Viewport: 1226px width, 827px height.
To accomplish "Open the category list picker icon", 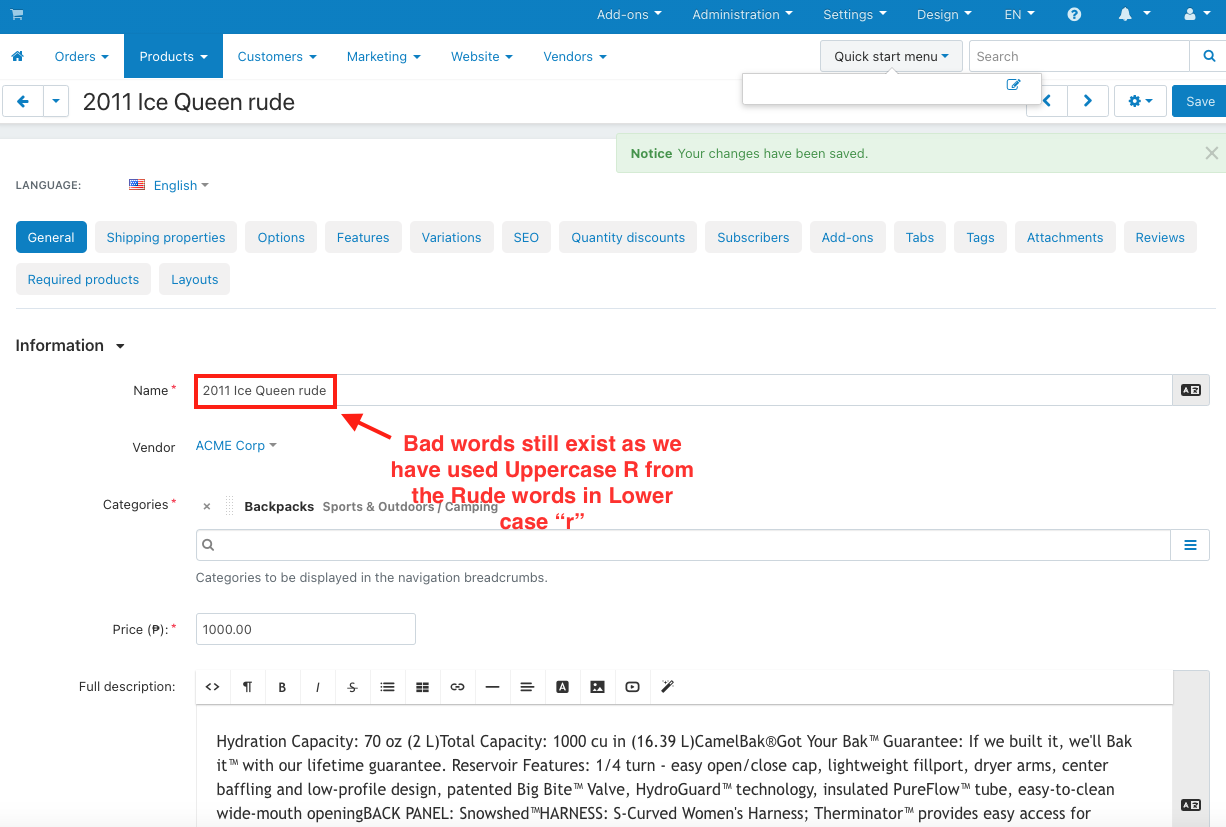I will [x=1190, y=545].
